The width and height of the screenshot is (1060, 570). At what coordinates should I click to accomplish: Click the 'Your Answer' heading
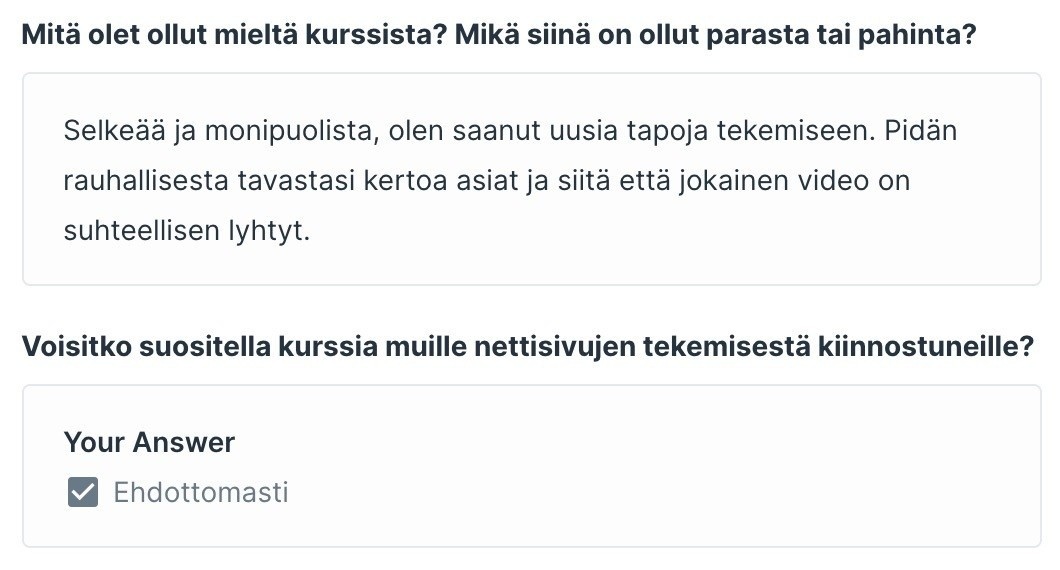(x=149, y=442)
